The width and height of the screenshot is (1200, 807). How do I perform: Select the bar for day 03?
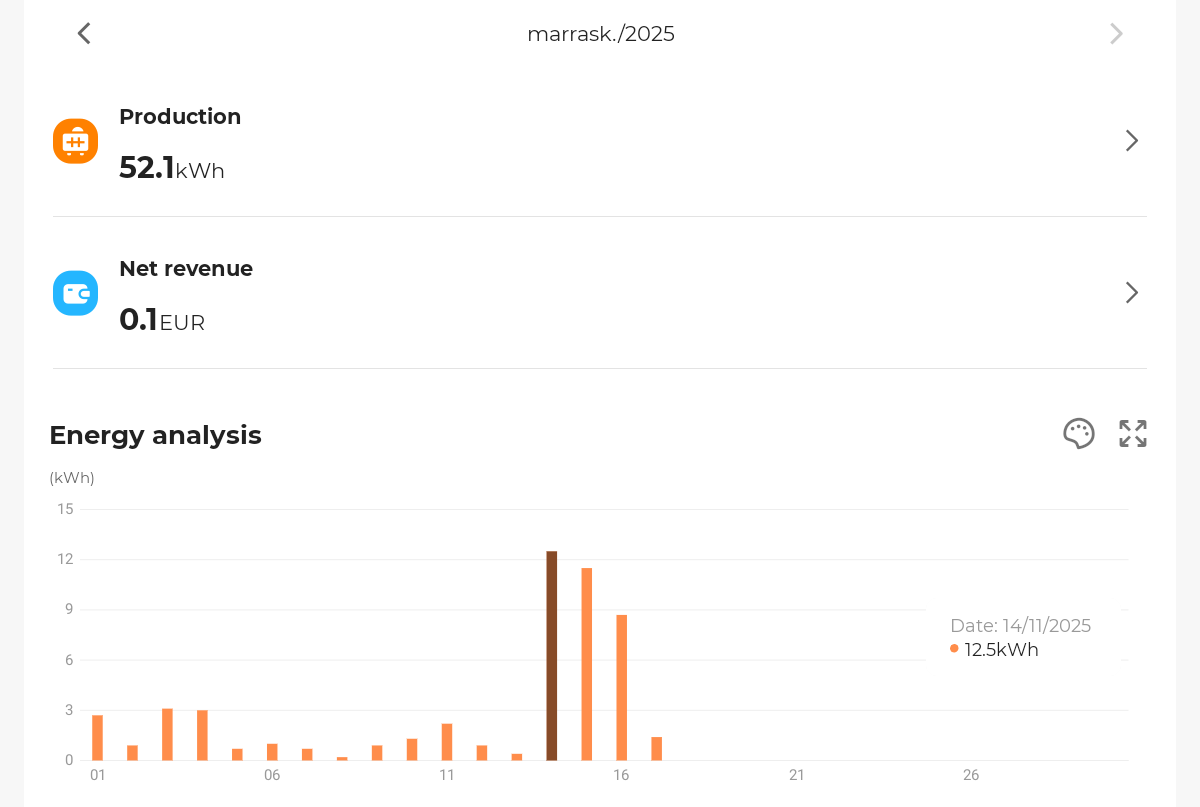[167, 734]
